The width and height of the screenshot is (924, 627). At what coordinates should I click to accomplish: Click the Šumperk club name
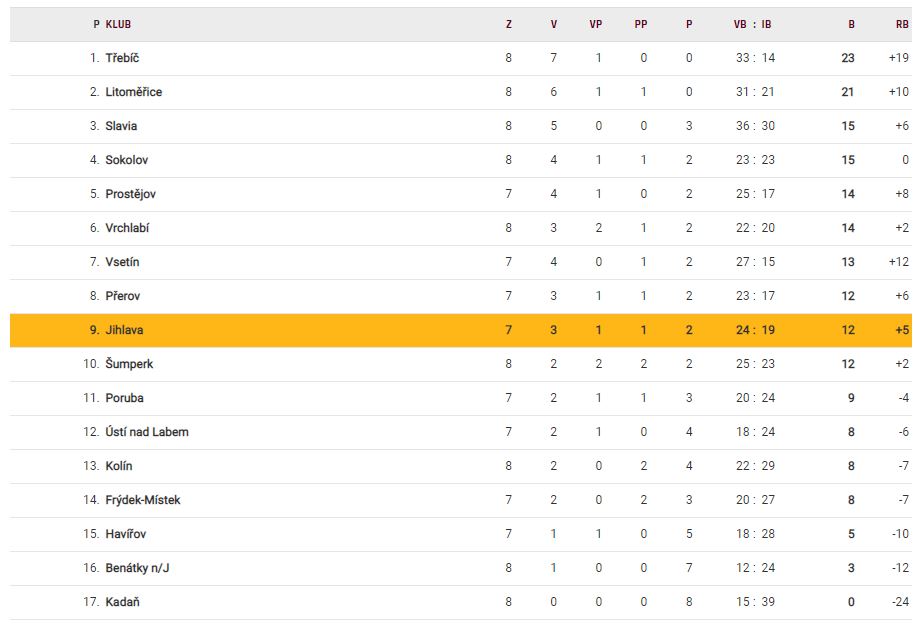point(129,364)
